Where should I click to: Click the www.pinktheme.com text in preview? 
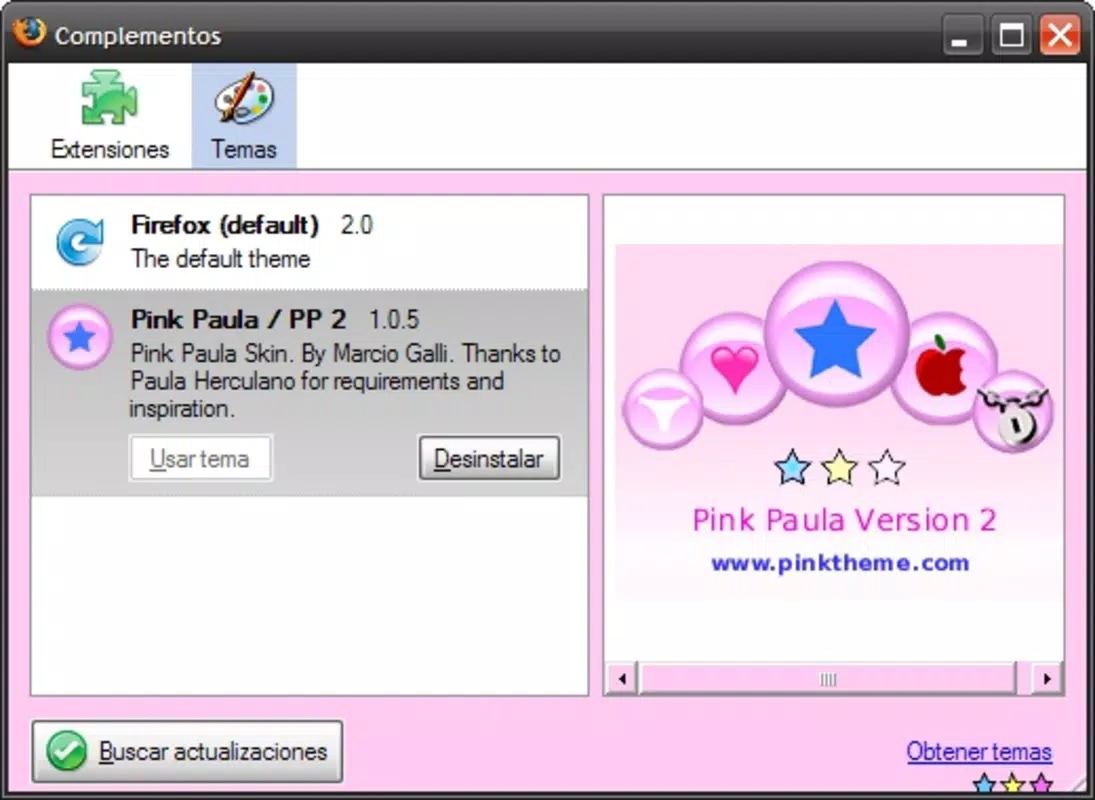coord(840,563)
